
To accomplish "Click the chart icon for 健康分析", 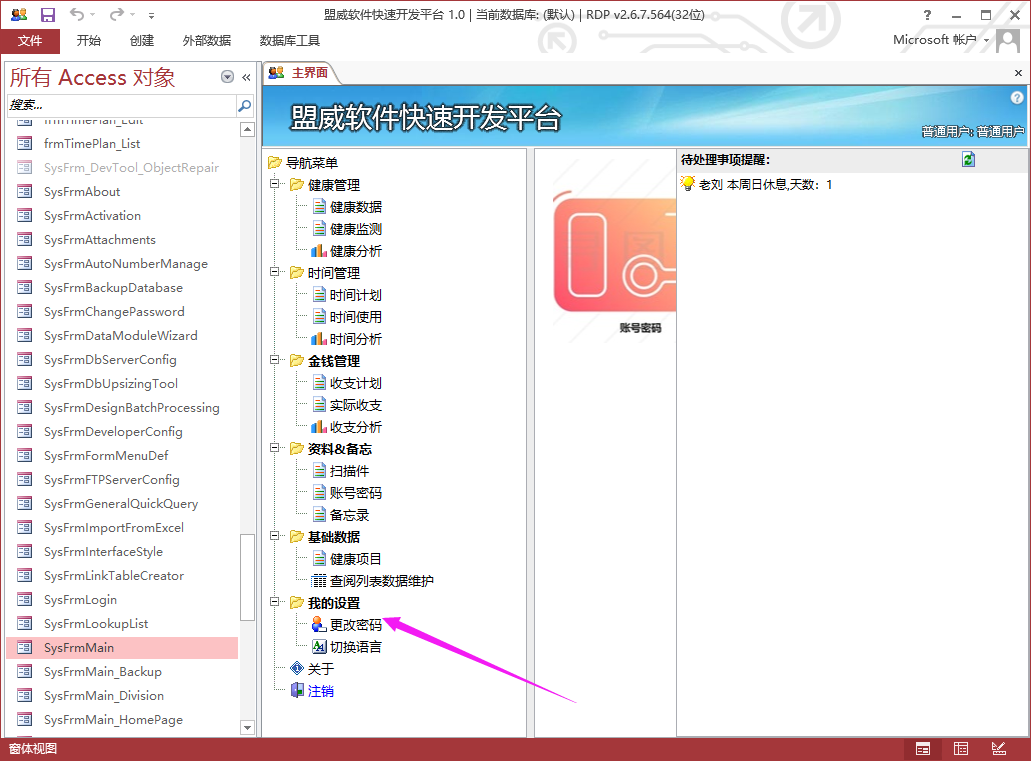I will point(319,251).
